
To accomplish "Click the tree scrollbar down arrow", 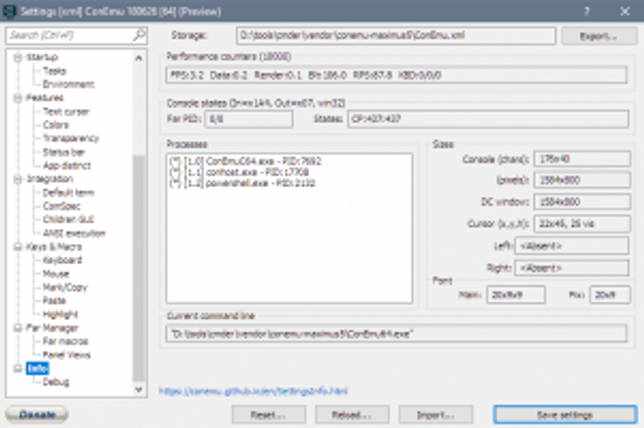I will [139, 389].
